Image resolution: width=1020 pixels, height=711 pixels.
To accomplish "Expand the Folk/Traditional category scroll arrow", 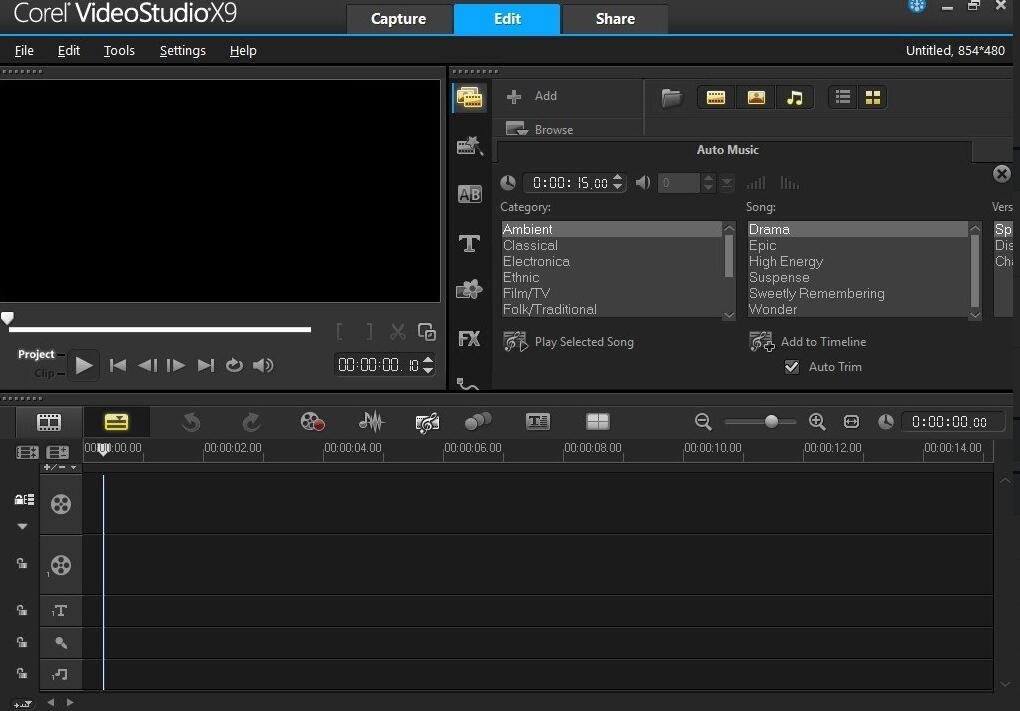I will coord(728,313).
